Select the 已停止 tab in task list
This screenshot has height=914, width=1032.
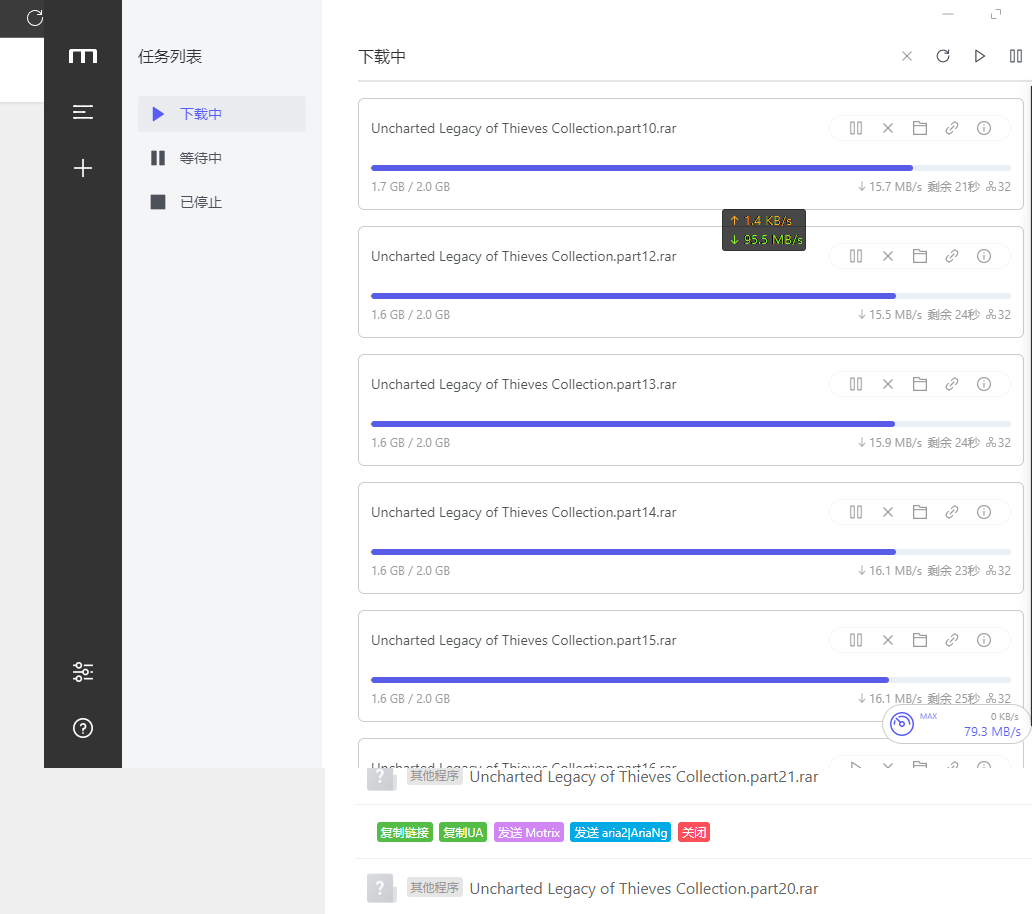click(222, 202)
